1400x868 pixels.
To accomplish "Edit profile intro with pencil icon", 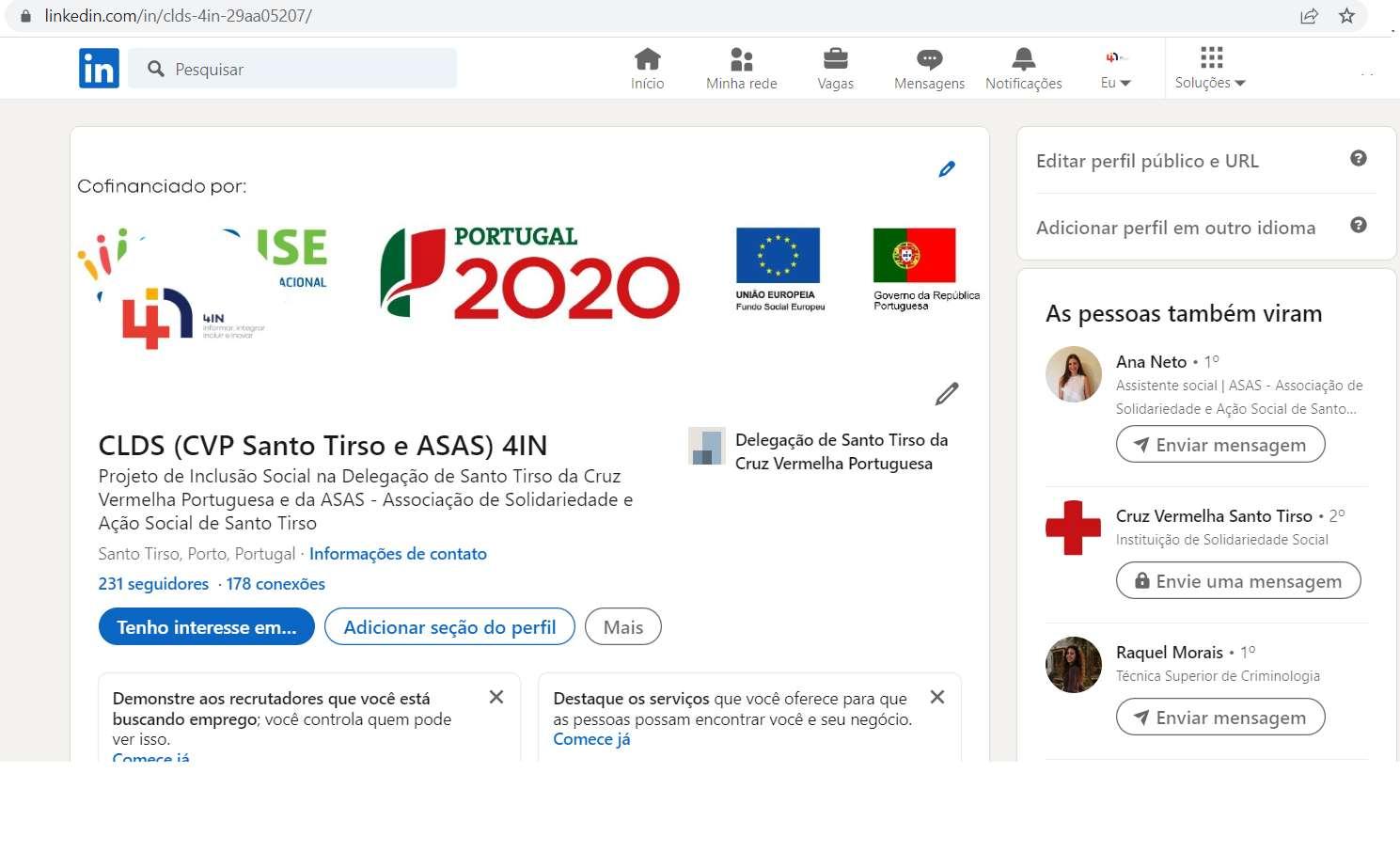I will point(947,394).
